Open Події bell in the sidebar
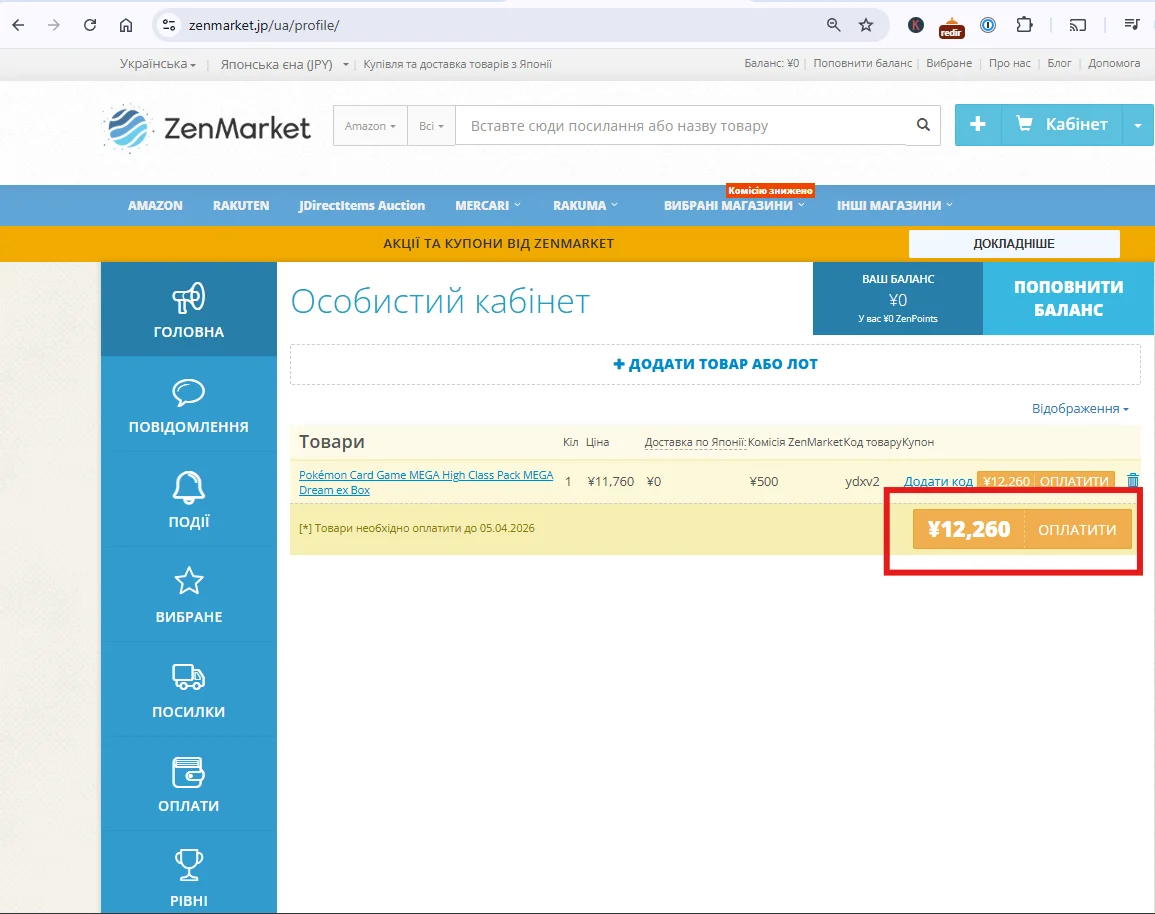The height and width of the screenshot is (914, 1155). [x=189, y=500]
